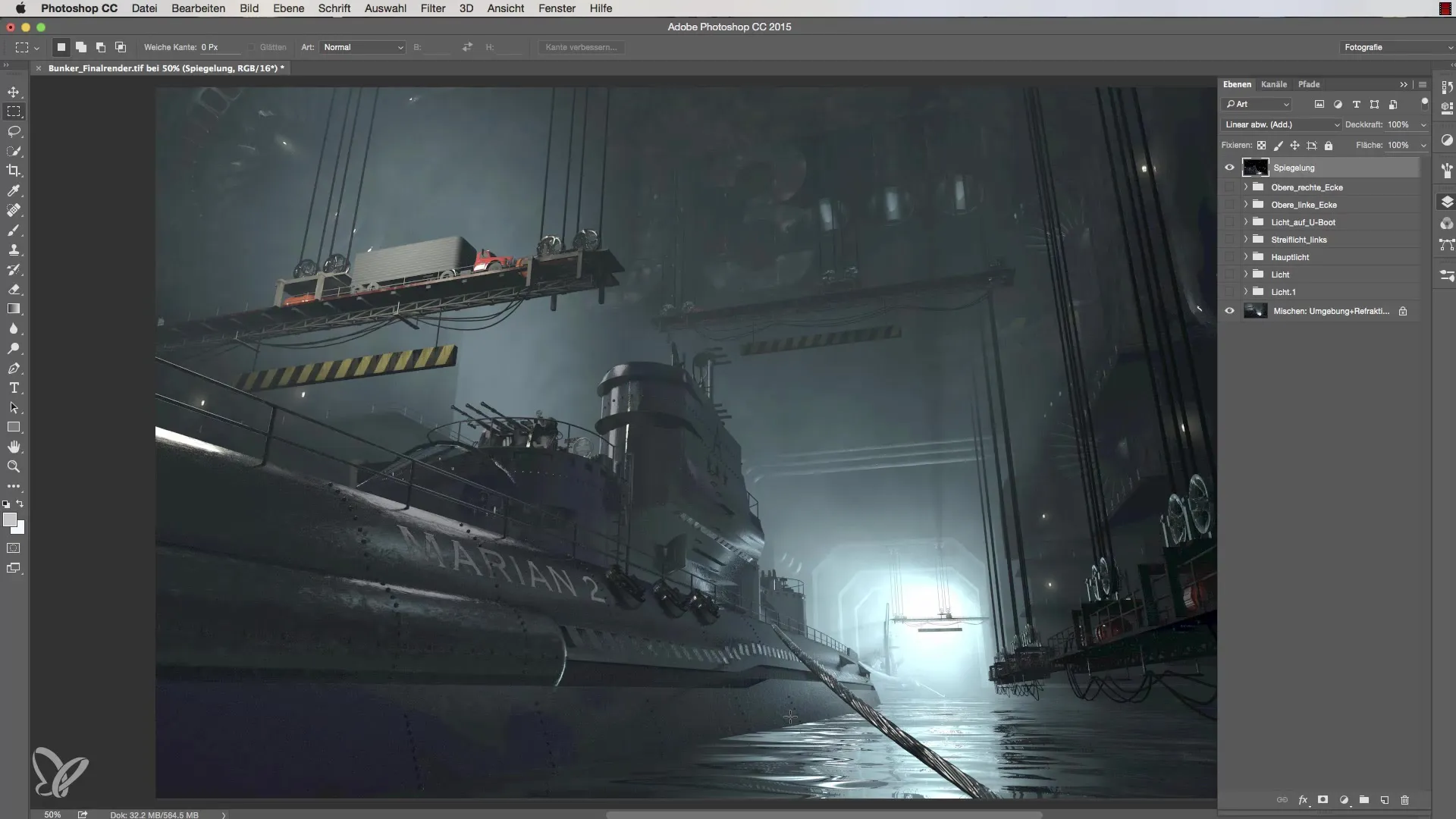
Task: Create a new layer group
Action: tap(1364, 800)
